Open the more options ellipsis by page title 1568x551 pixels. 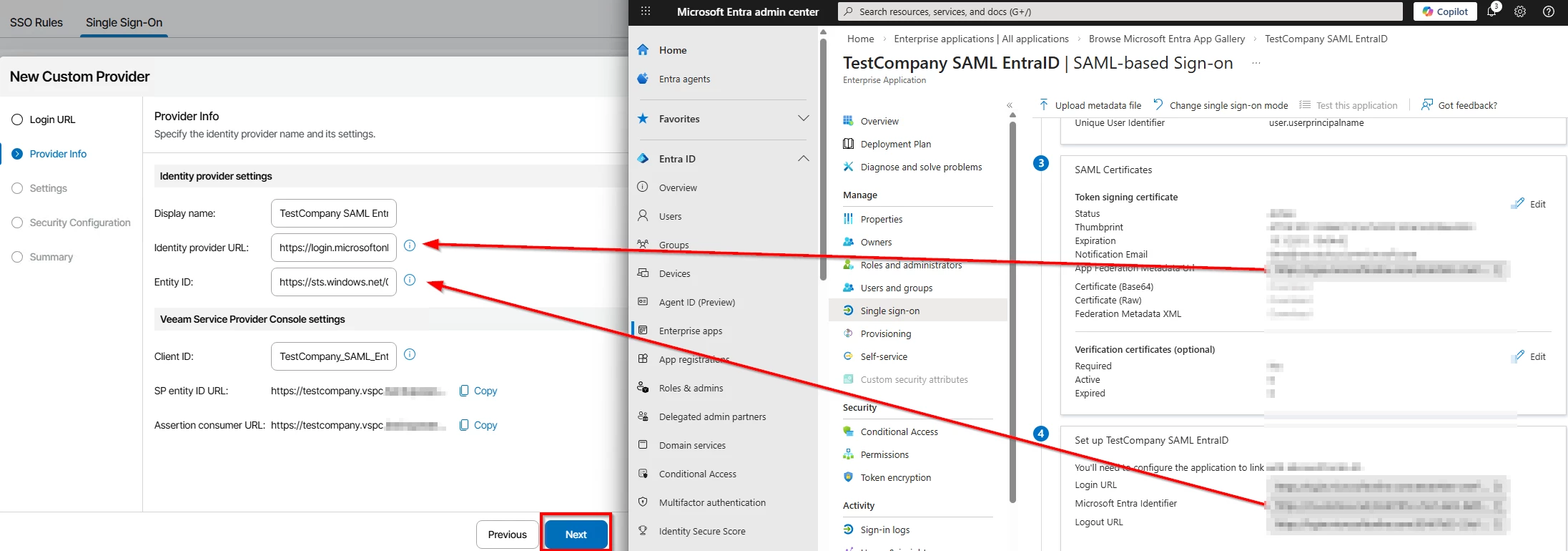(1256, 63)
